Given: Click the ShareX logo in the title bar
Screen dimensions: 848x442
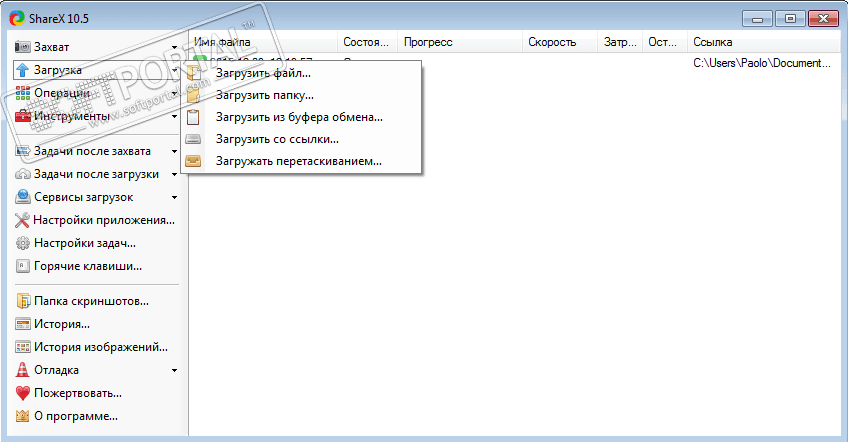Looking at the screenshot, I should pos(17,18).
